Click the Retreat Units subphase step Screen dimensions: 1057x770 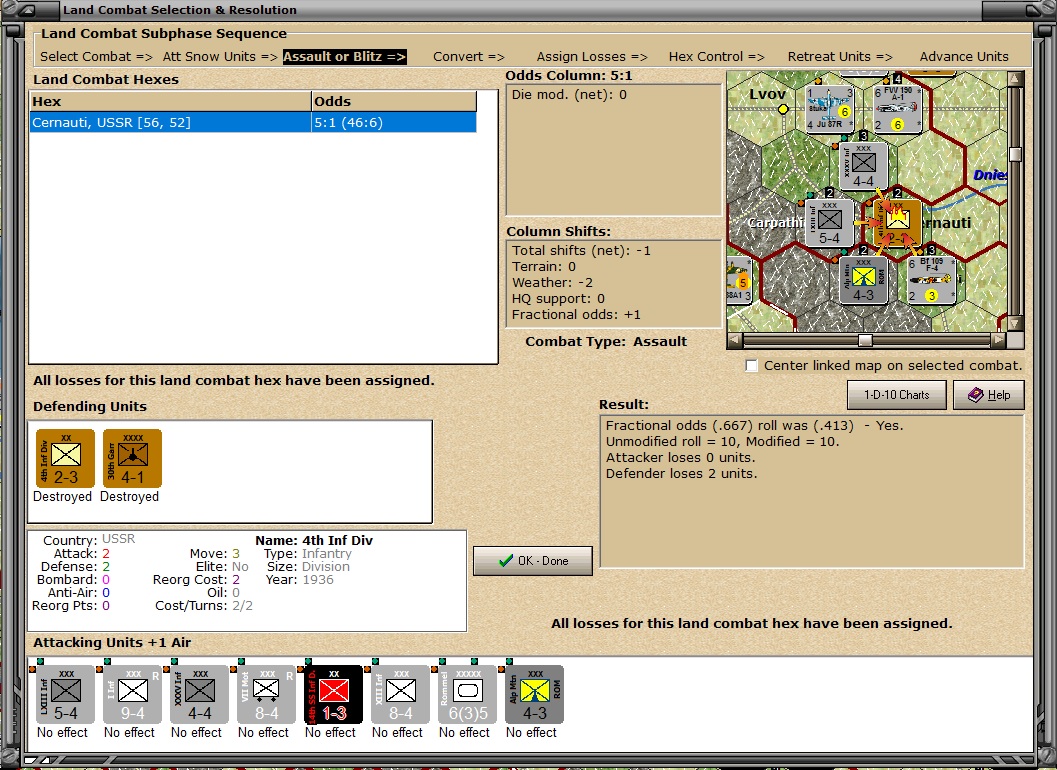pyautogui.click(x=840, y=57)
